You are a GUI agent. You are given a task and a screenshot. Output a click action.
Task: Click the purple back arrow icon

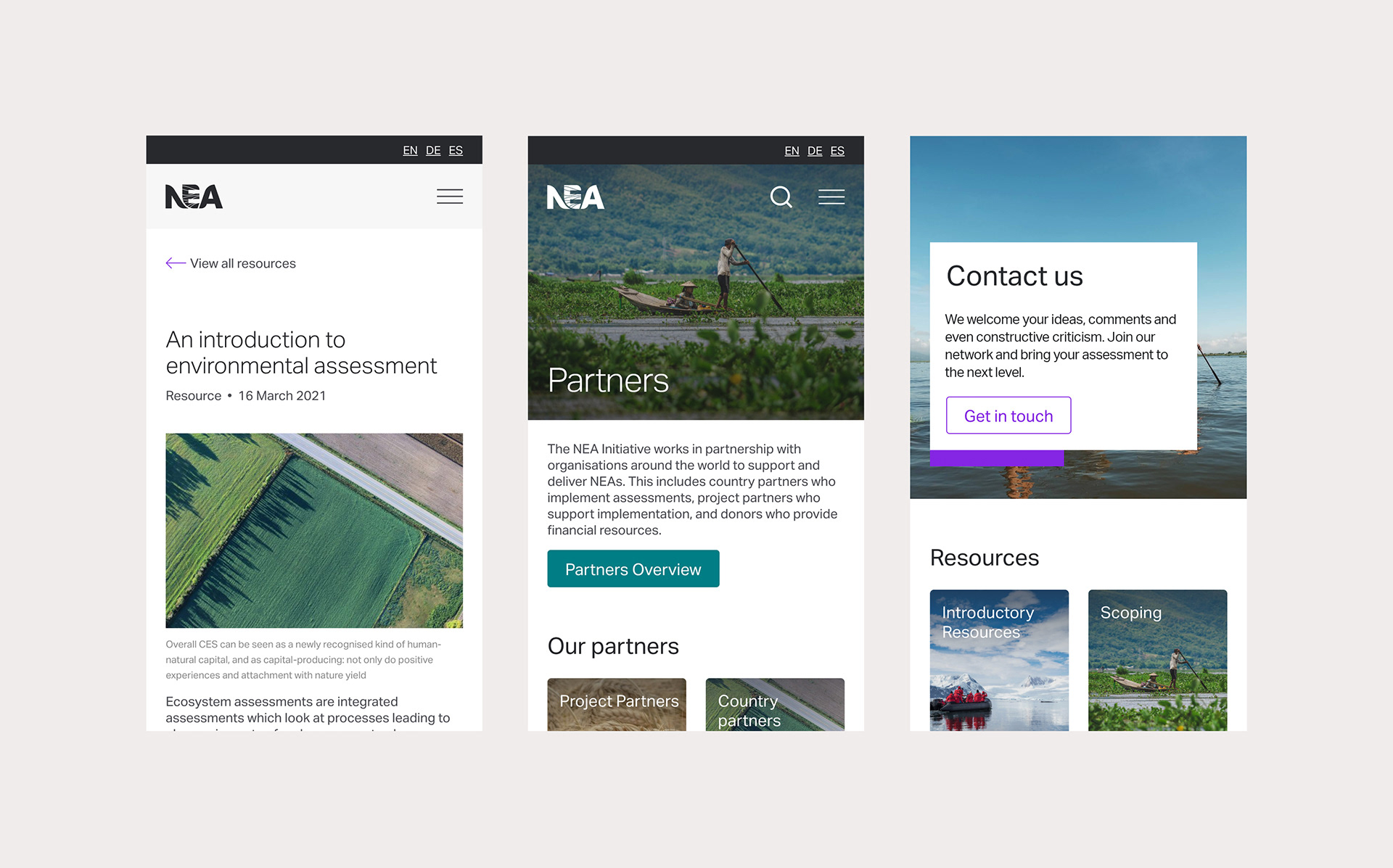(176, 263)
